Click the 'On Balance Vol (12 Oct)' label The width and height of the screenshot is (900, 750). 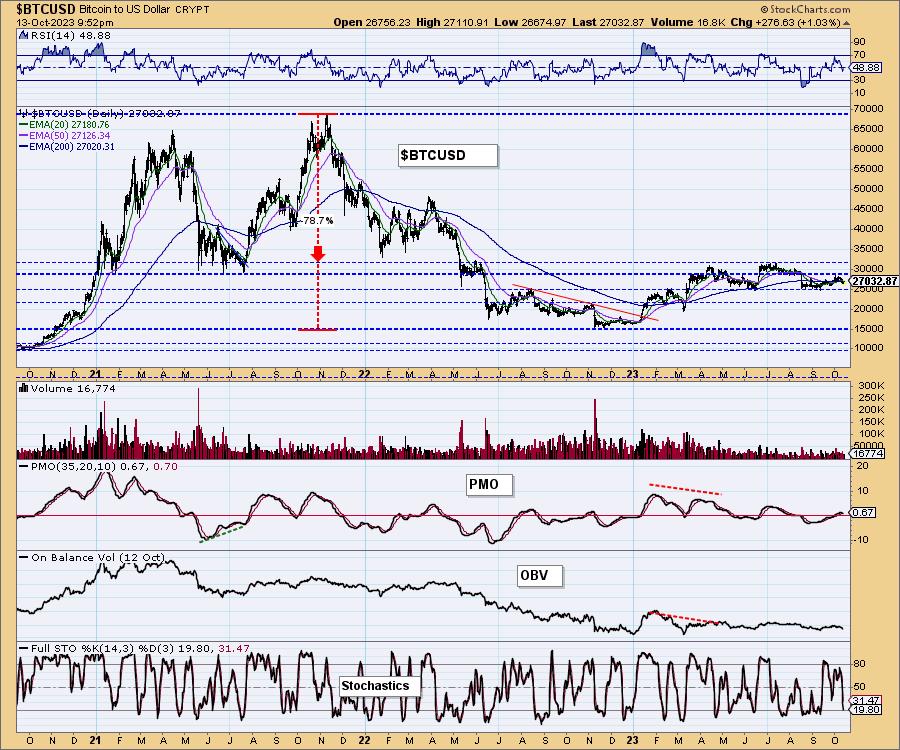98,557
